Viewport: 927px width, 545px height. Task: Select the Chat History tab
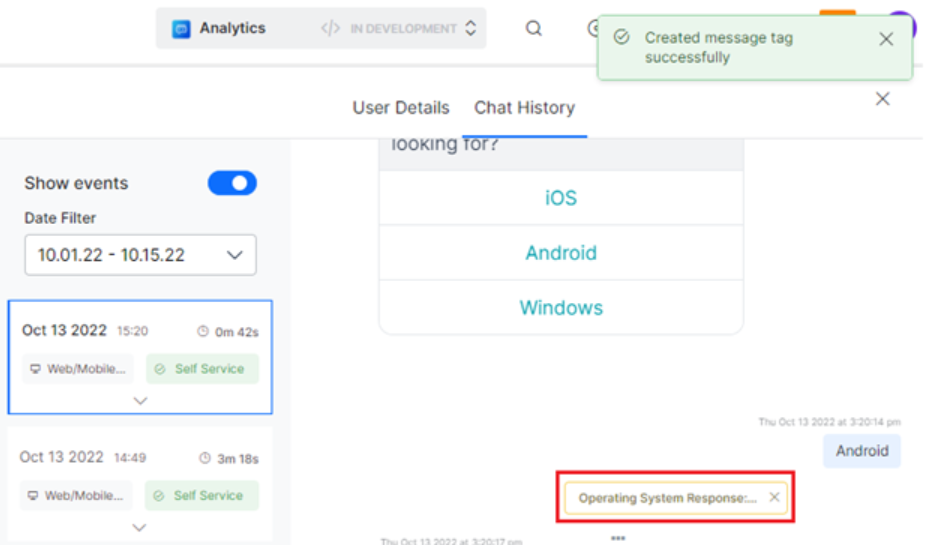[x=524, y=108]
